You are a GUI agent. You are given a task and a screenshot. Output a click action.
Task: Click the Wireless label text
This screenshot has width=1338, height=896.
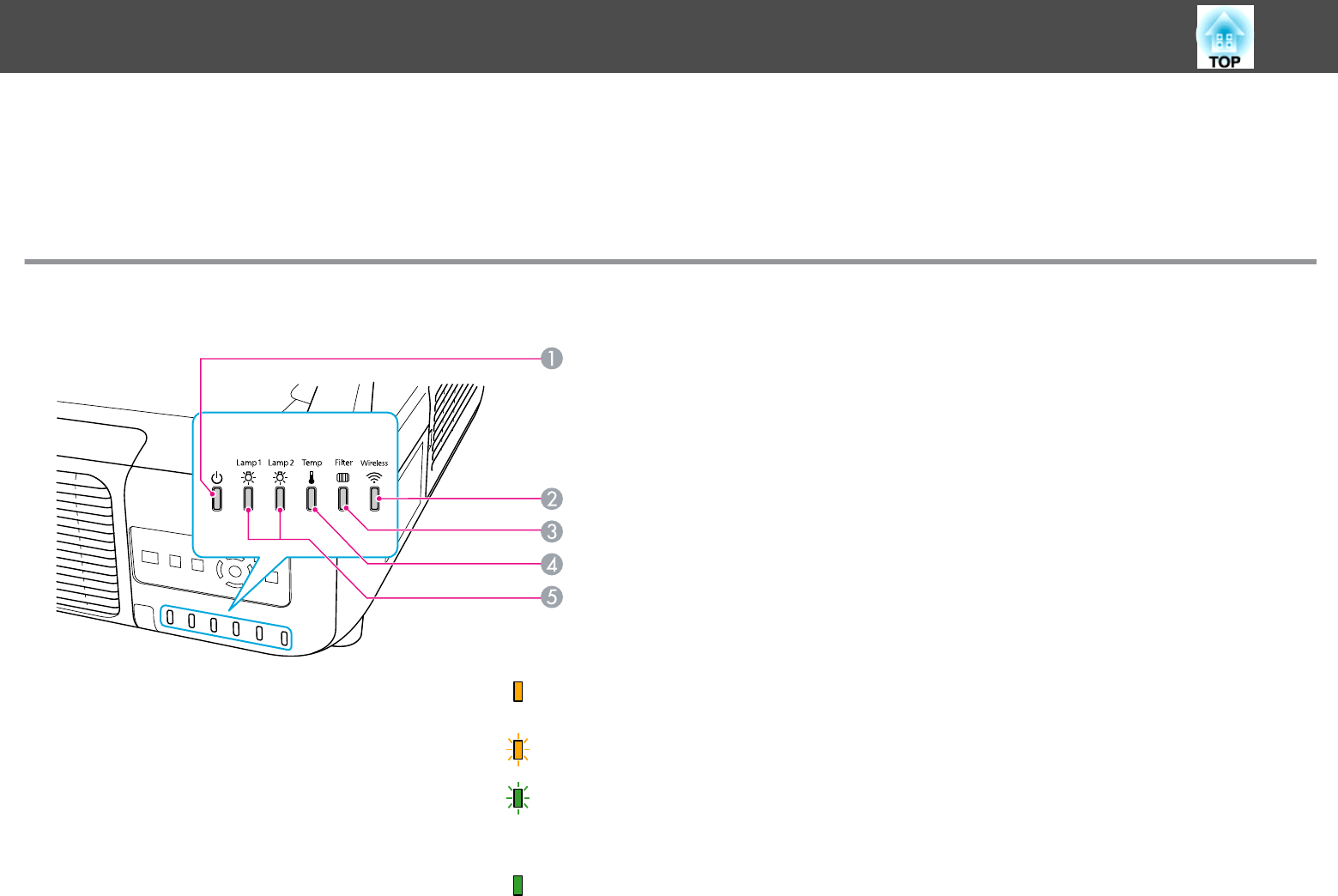(x=374, y=463)
